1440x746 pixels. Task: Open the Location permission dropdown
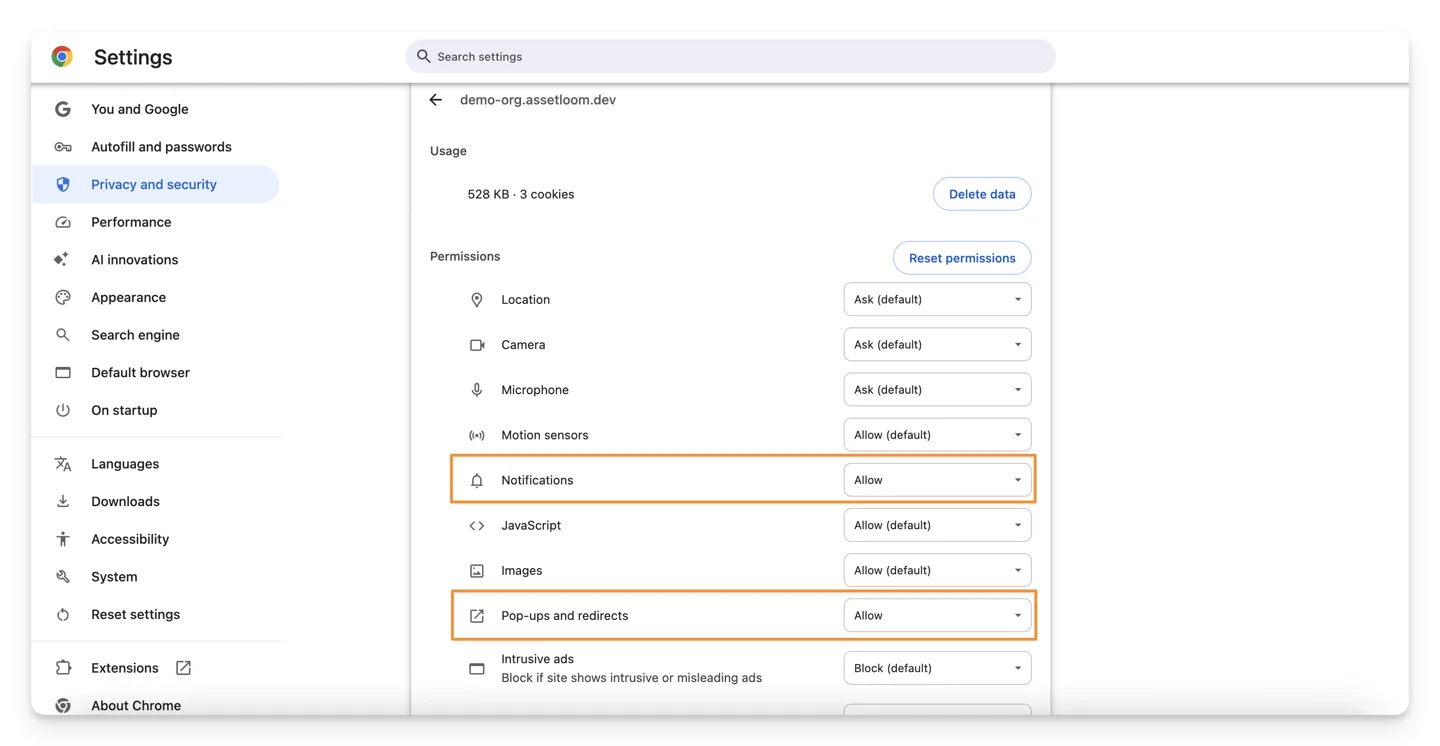point(937,300)
